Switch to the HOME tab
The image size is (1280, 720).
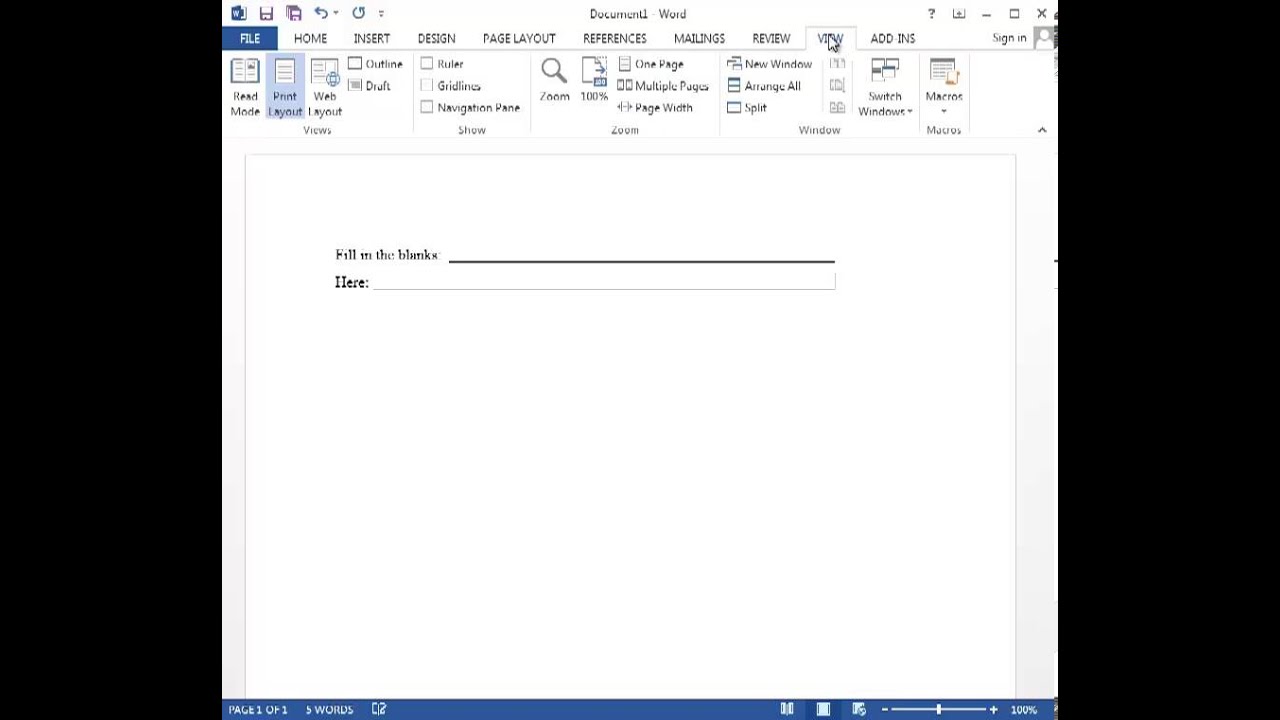pyautogui.click(x=310, y=38)
